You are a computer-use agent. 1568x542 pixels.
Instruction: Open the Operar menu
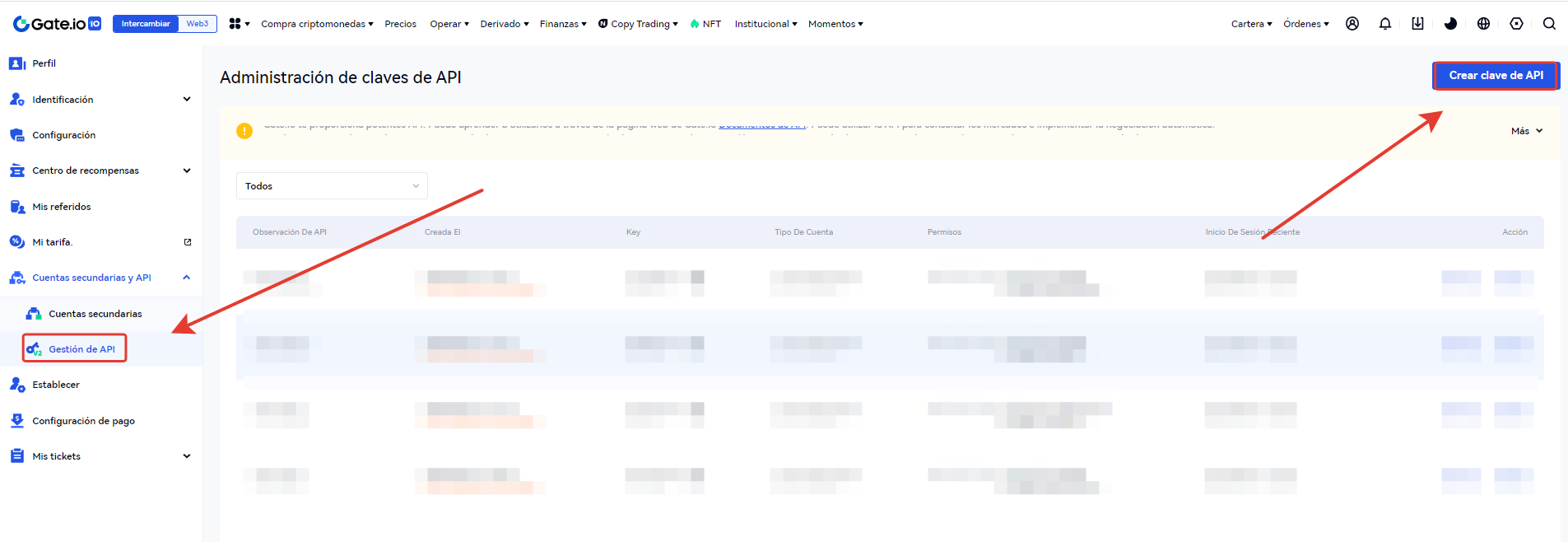tap(449, 24)
